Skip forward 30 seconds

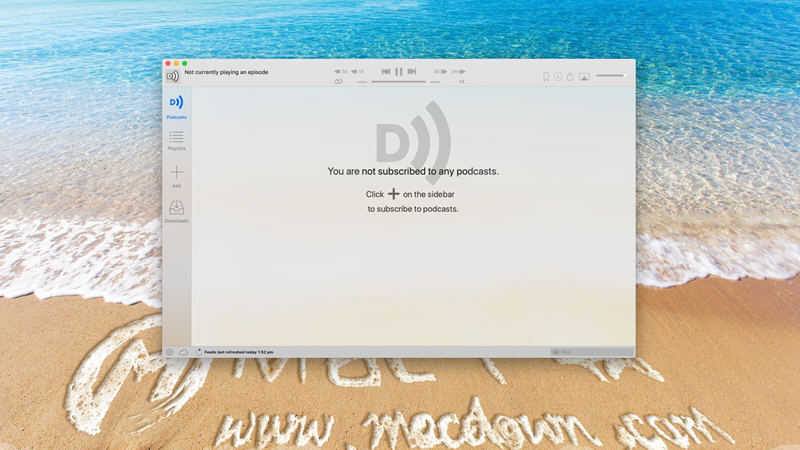pos(440,72)
